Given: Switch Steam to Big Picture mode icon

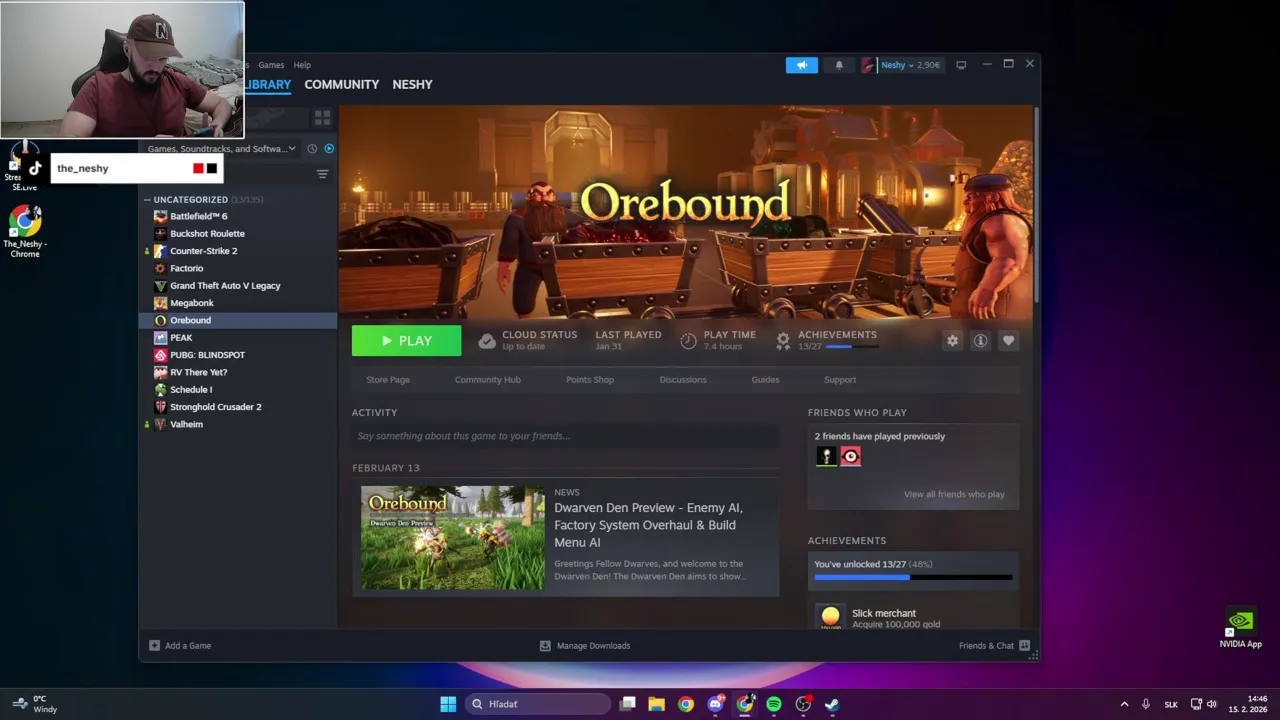Looking at the screenshot, I should click(961, 65).
